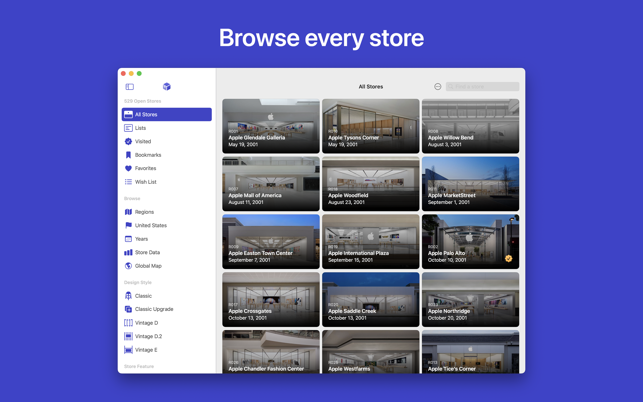Click the Store Data bar chart icon

tap(128, 252)
